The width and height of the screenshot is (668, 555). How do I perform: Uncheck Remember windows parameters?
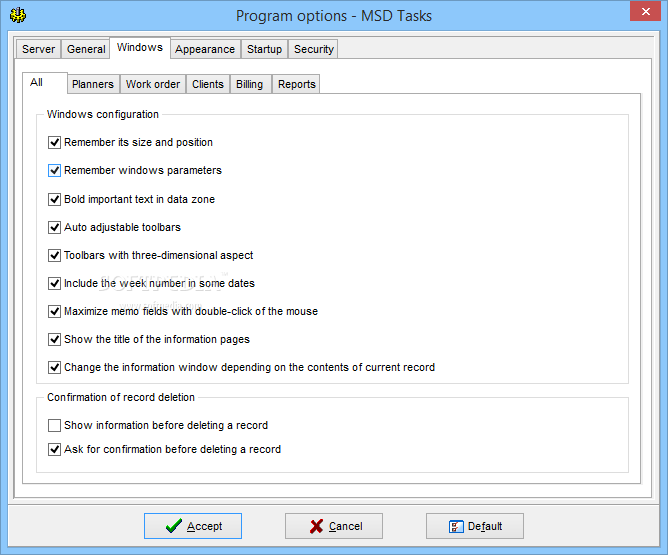coord(55,171)
